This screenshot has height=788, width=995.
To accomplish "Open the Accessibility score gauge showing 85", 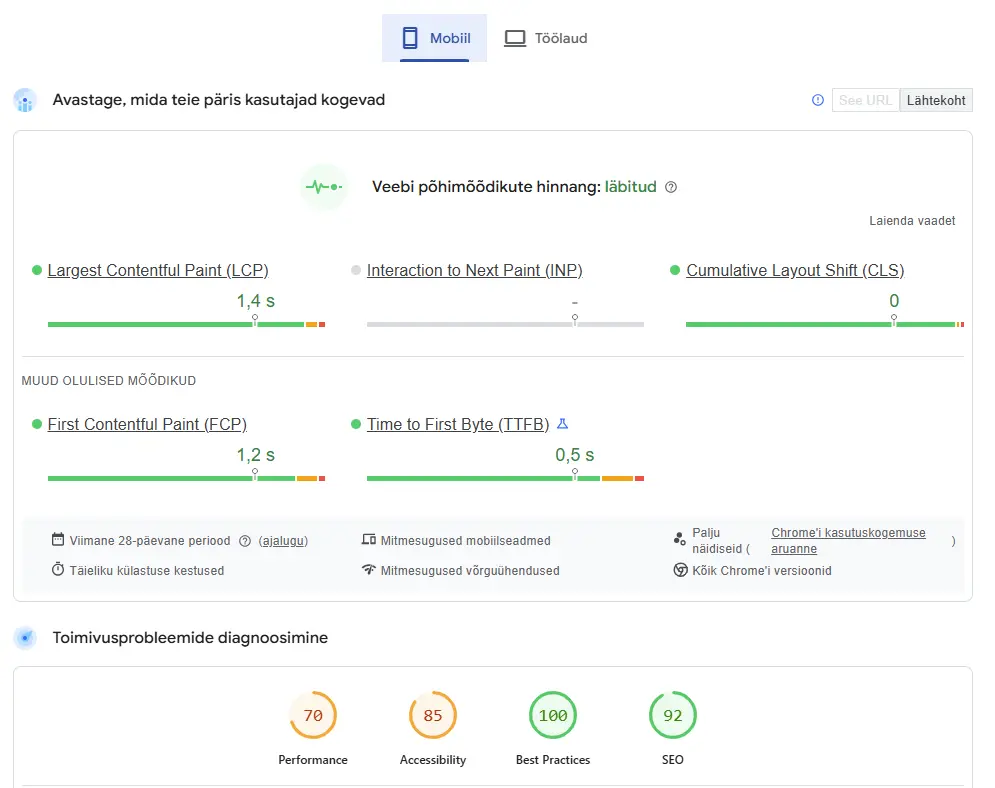I will (x=433, y=716).
